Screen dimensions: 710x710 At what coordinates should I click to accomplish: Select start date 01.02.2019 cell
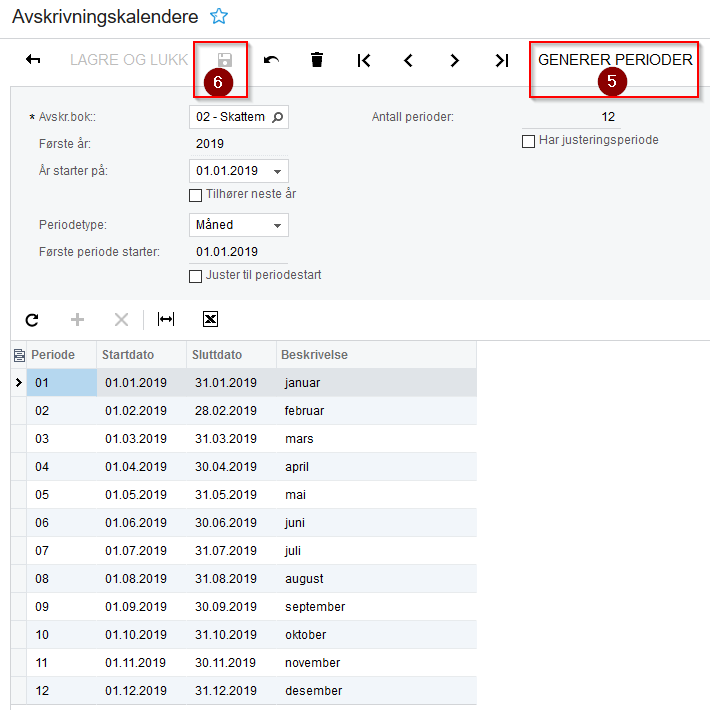[x=141, y=411]
